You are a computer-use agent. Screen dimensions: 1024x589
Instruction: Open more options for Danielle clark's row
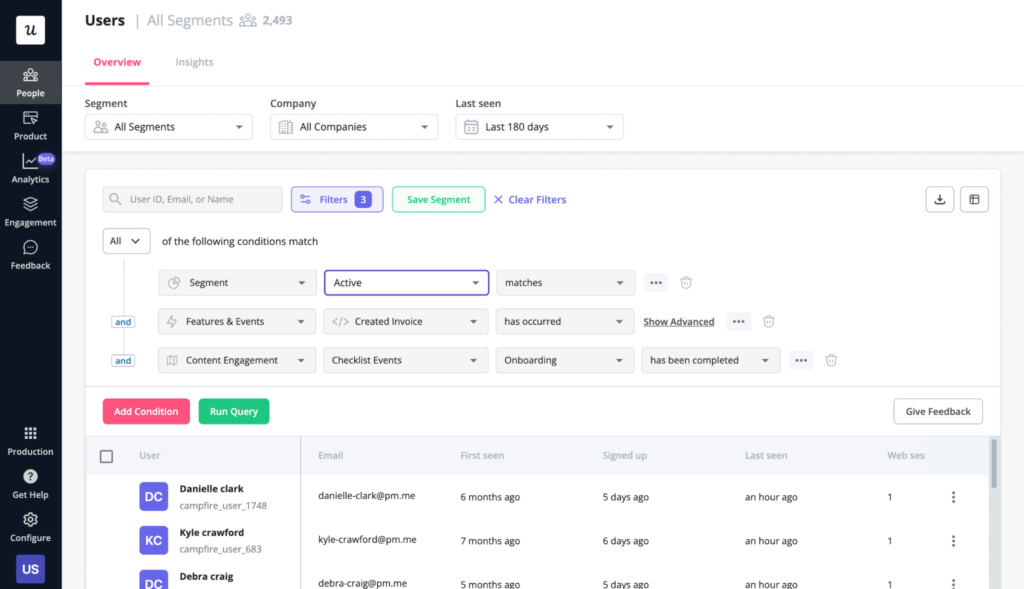[x=953, y=496]
